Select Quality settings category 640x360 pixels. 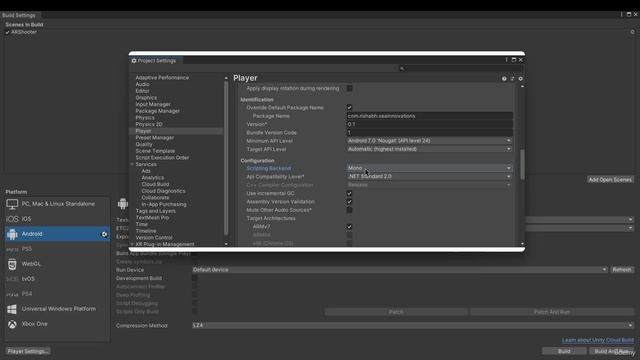[x=144, y=144]
